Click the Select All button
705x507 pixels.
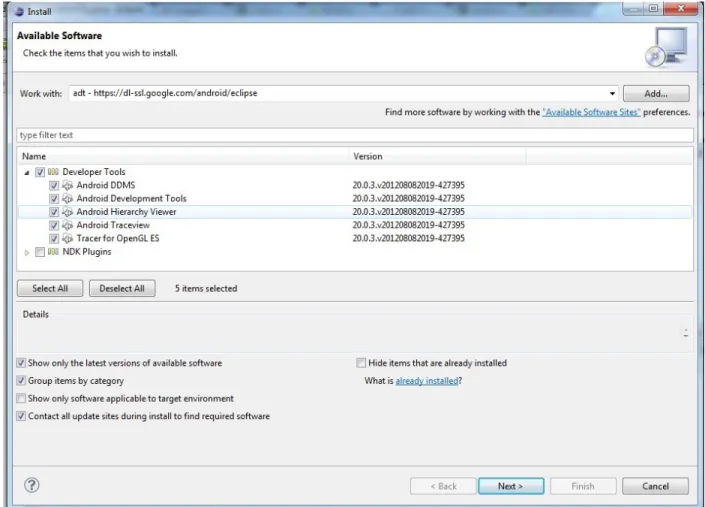point(50,289)
